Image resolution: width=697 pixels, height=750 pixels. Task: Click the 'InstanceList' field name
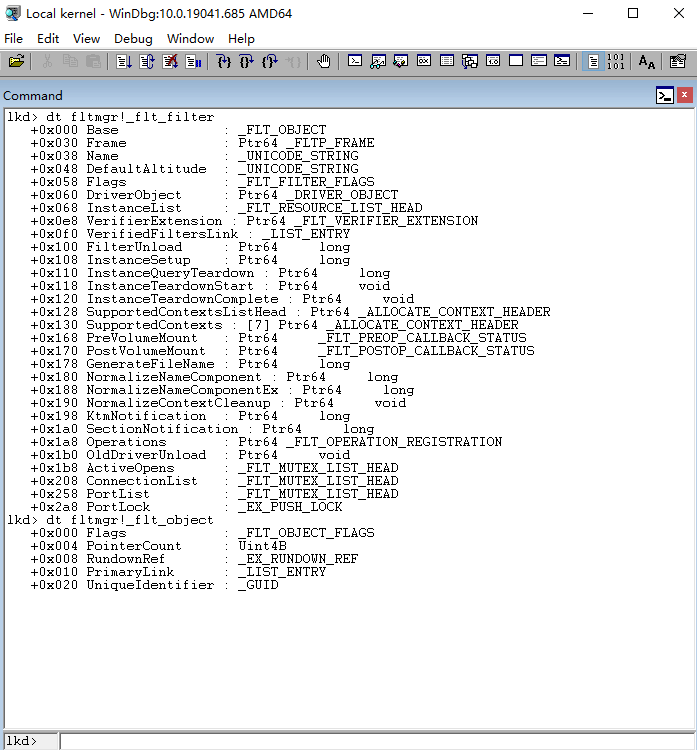pyautogui.click(x=134, y=208)
